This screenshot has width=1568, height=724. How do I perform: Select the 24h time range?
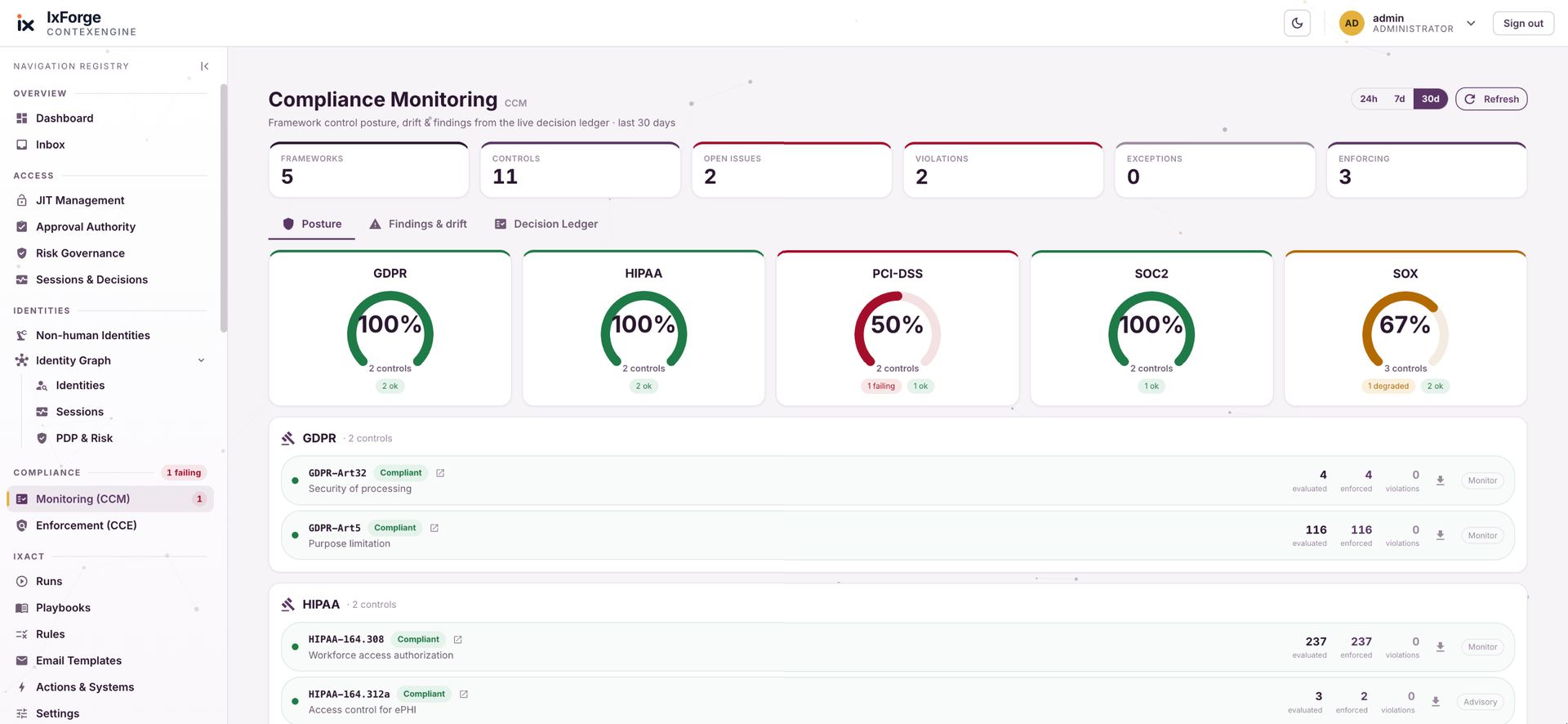pos(1369,99)
